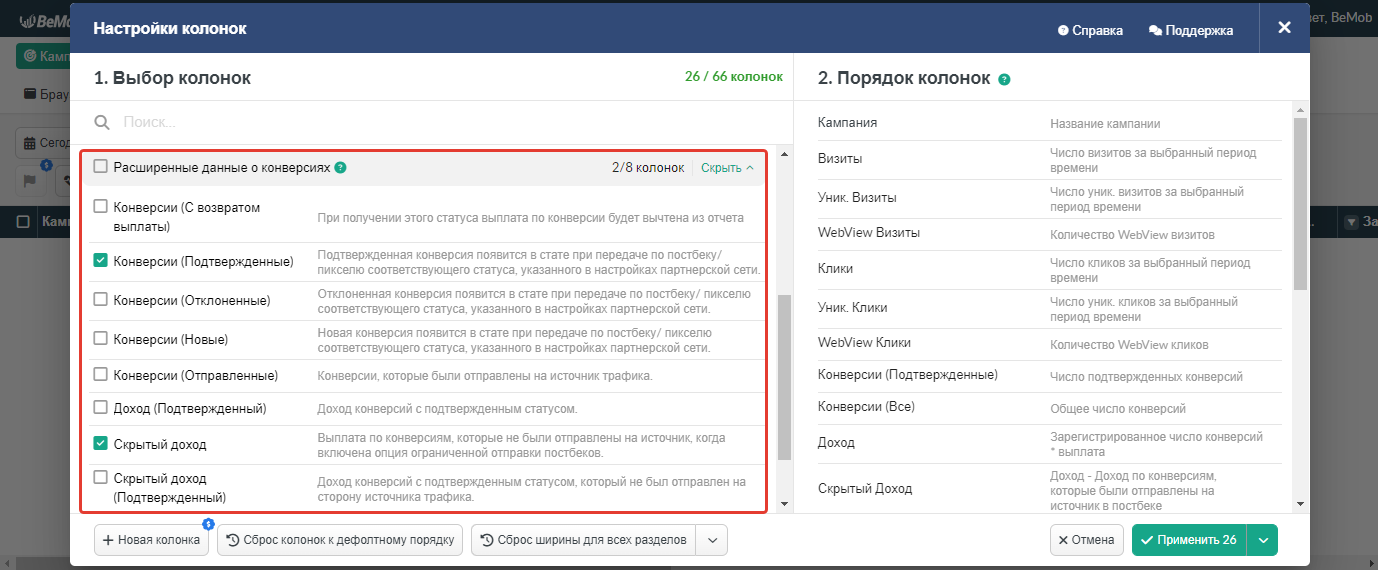Click the scroll-down arrow of column chooser list
The image size is (1378, 570).
pyautogui.click(x=784, y=505)
